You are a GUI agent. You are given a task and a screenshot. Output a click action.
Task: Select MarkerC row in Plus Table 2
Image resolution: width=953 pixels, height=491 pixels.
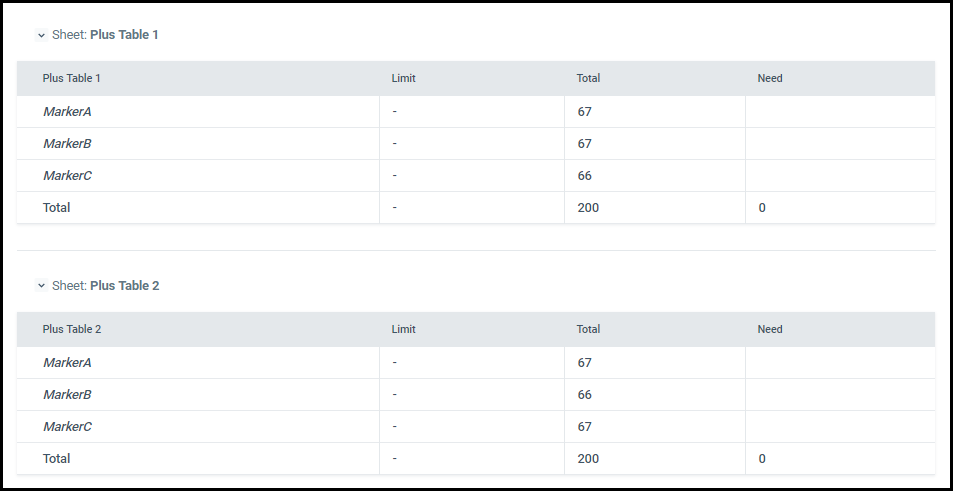click(x=476, y=427)
